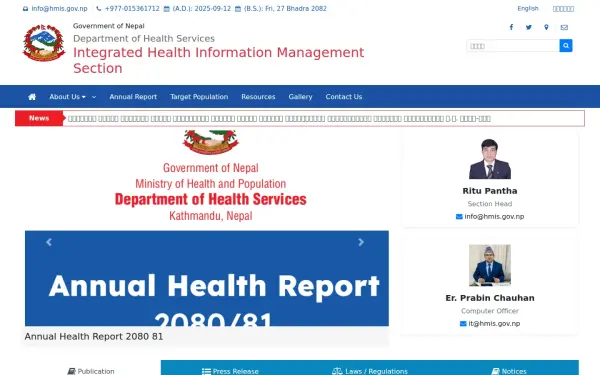Click the scrolling news headline text
This screenshot has height=375, width=600.
click(279, 119)
